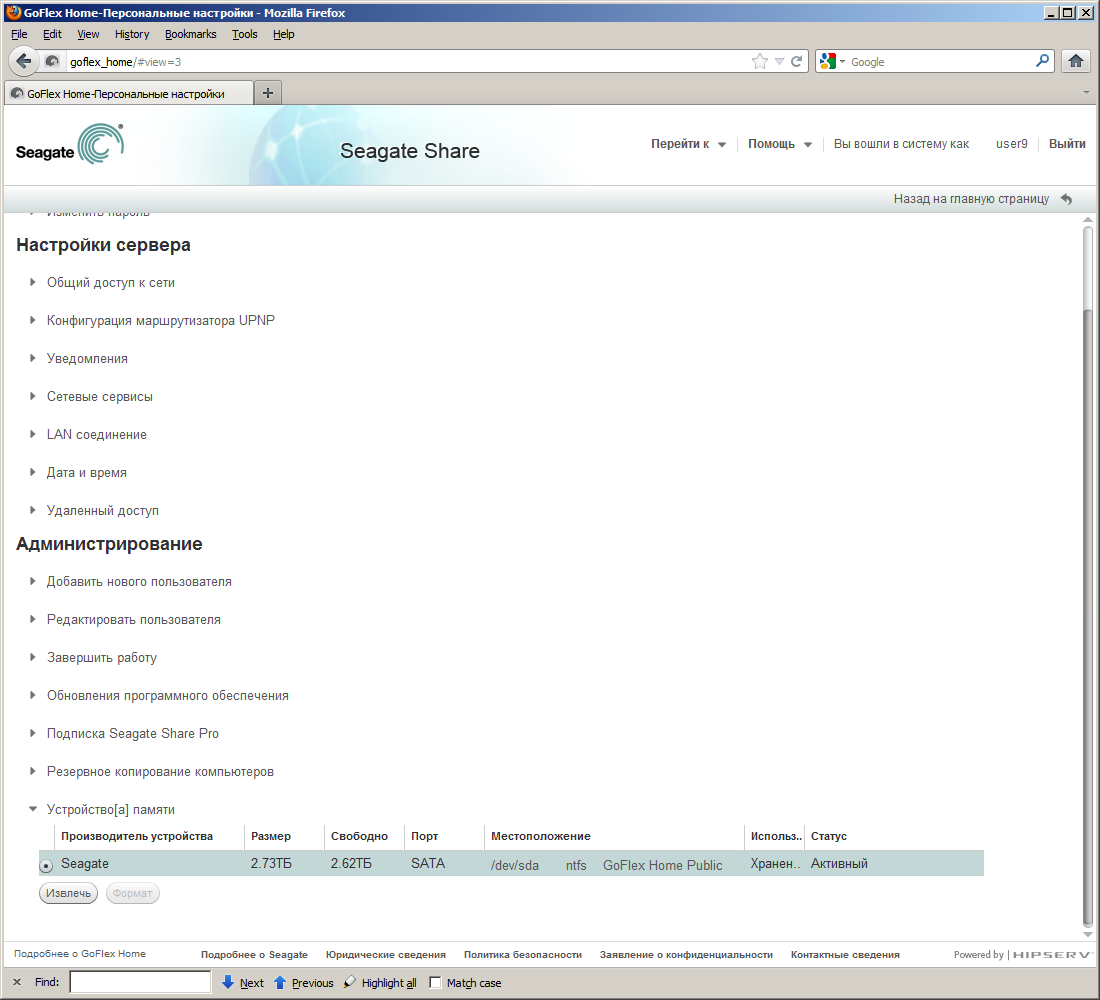The image size is (1100, 1000).
Task: Select the Seagate device radio button
Action: (46, 866)
